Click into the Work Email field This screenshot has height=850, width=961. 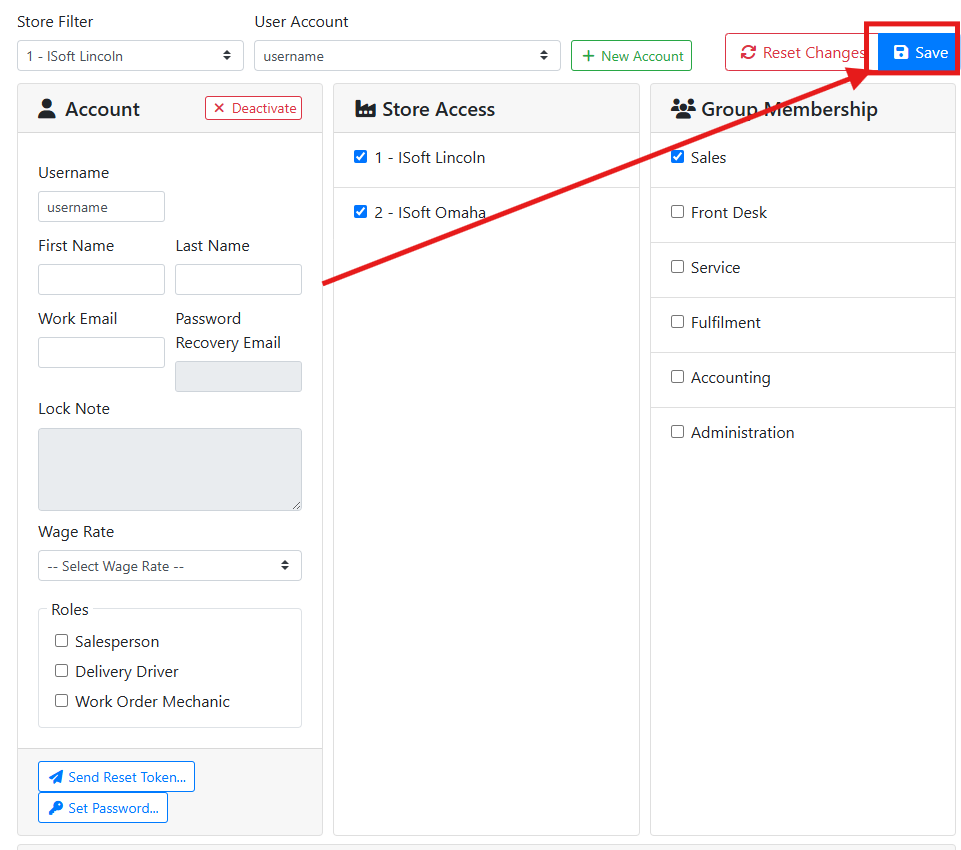[101, 353]
